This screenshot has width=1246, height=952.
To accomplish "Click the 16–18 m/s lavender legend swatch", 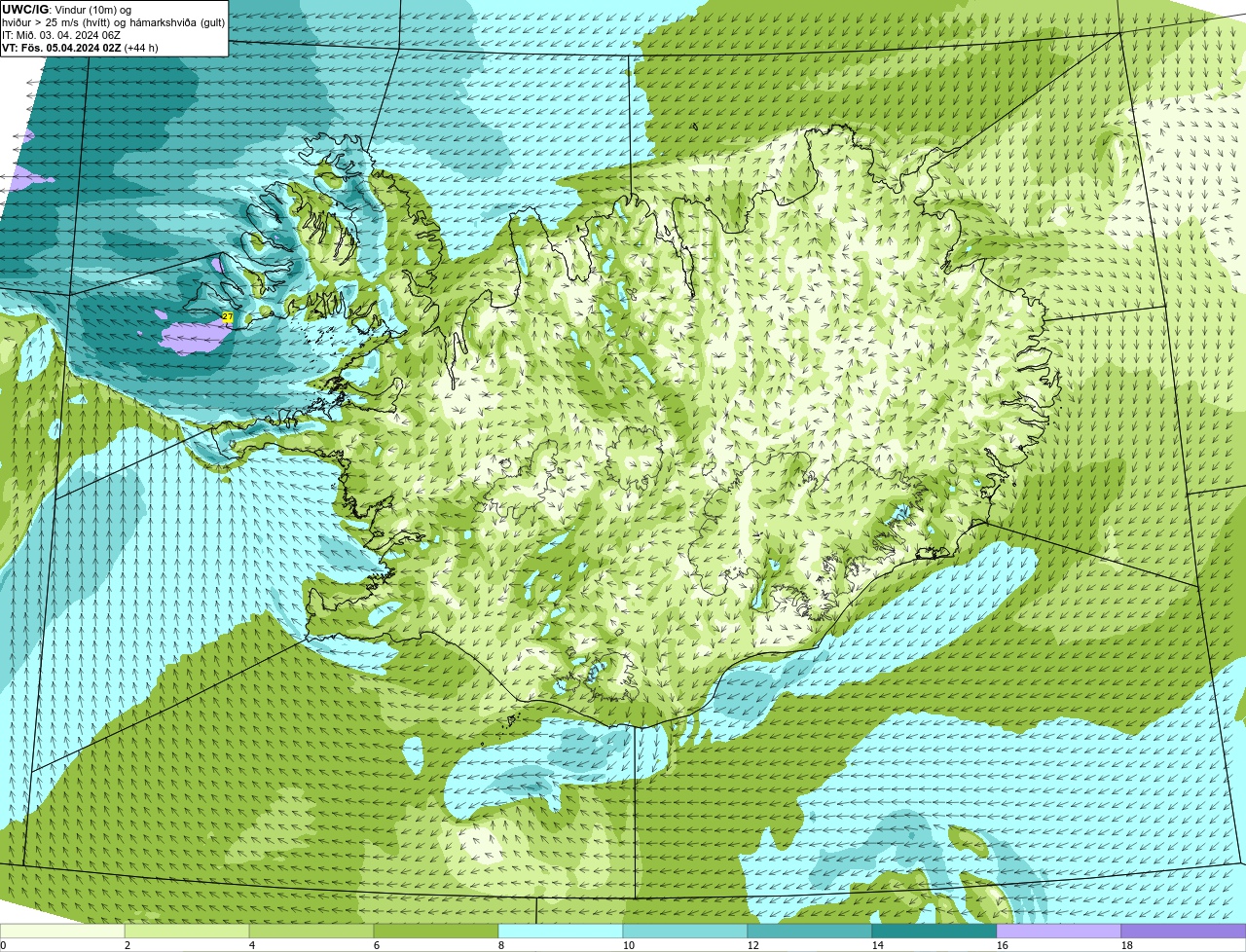I will (x=1059, y=931).
